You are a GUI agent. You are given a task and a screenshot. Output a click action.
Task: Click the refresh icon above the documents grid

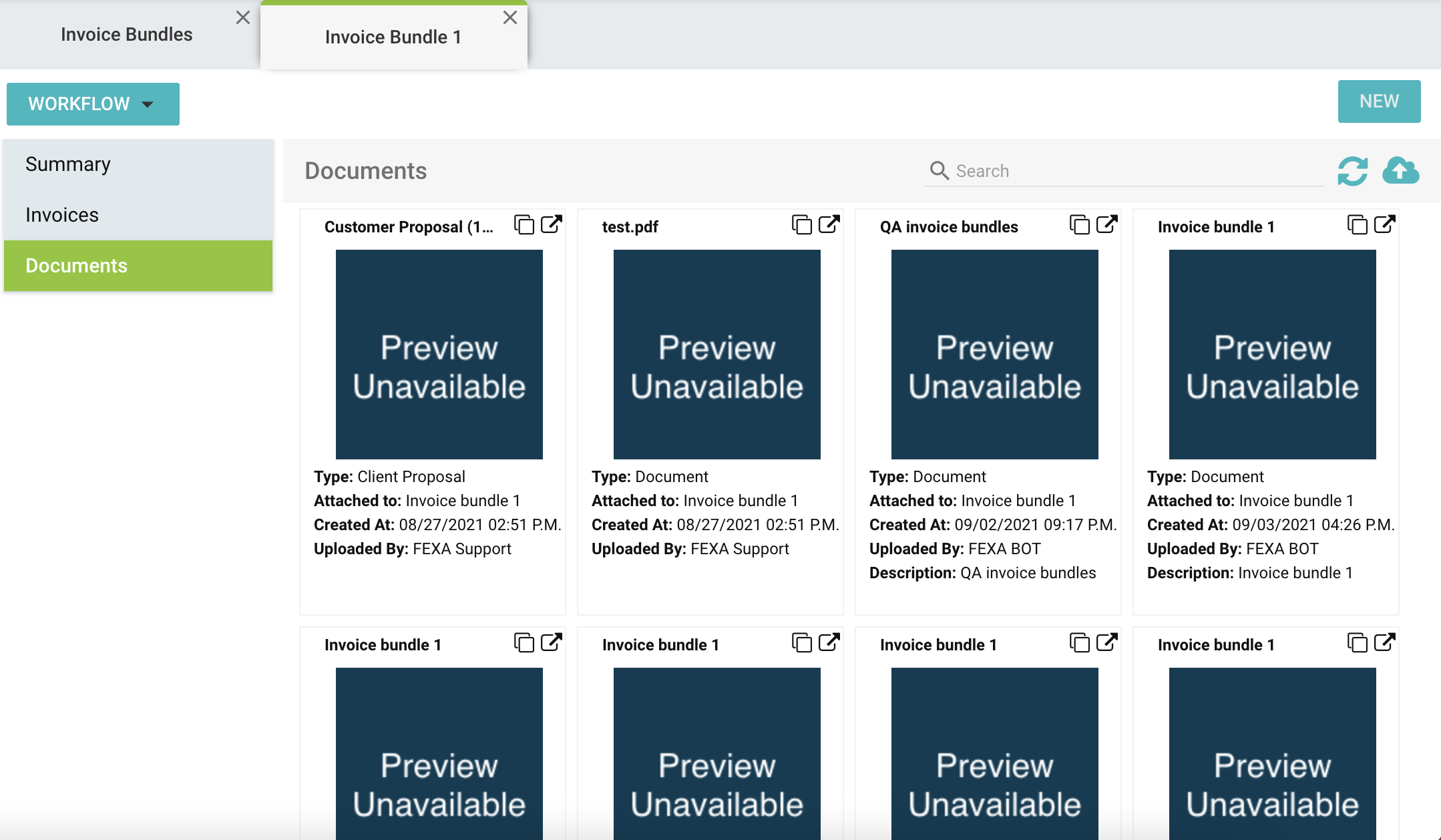pos(1352,172)
